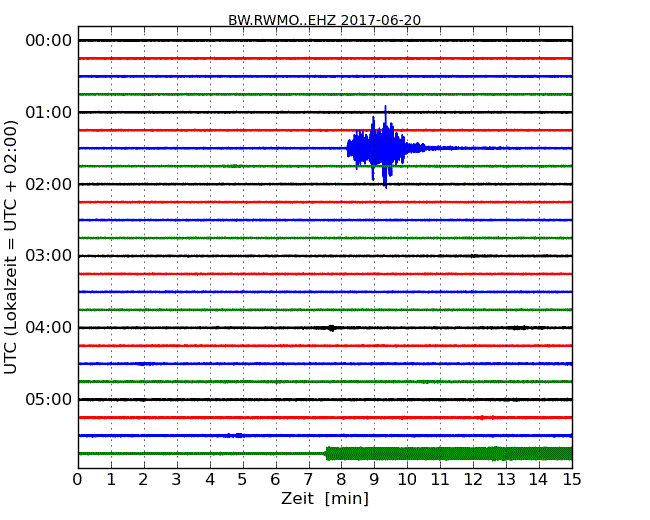Screen dimensions: 650x520
Task: Click the 01:00 time label
Action: tap(49, 112)
